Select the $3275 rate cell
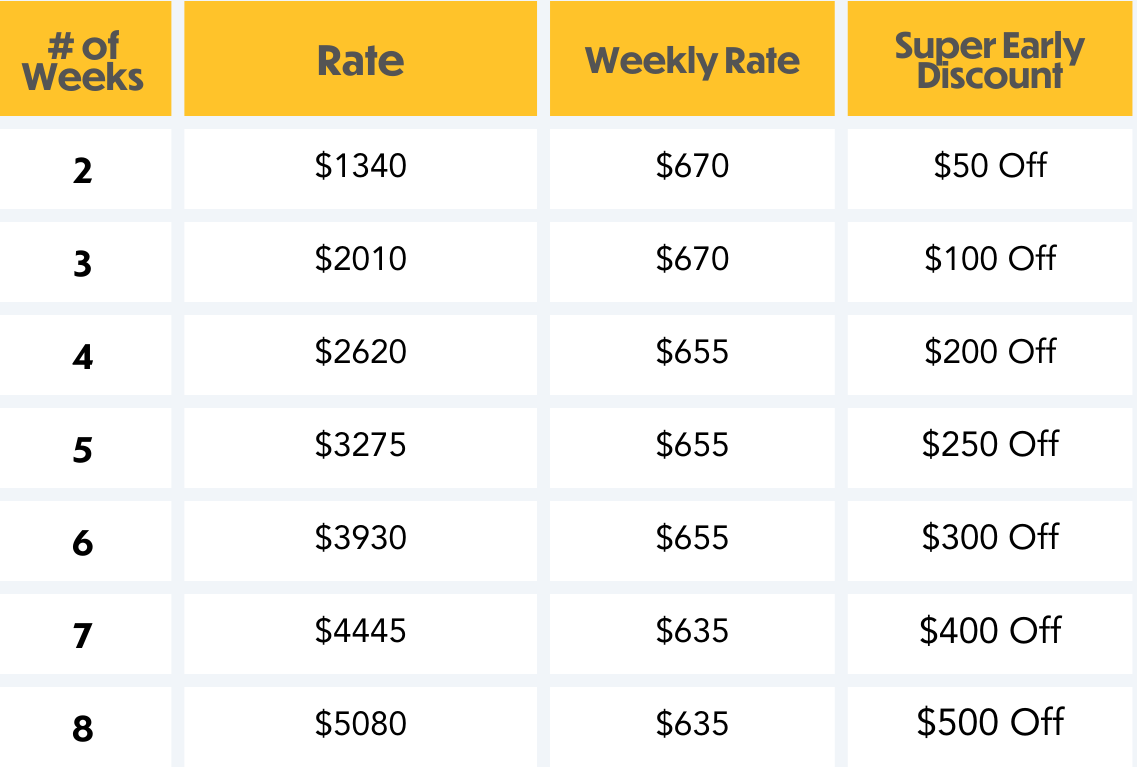 (x=360, y=445)
